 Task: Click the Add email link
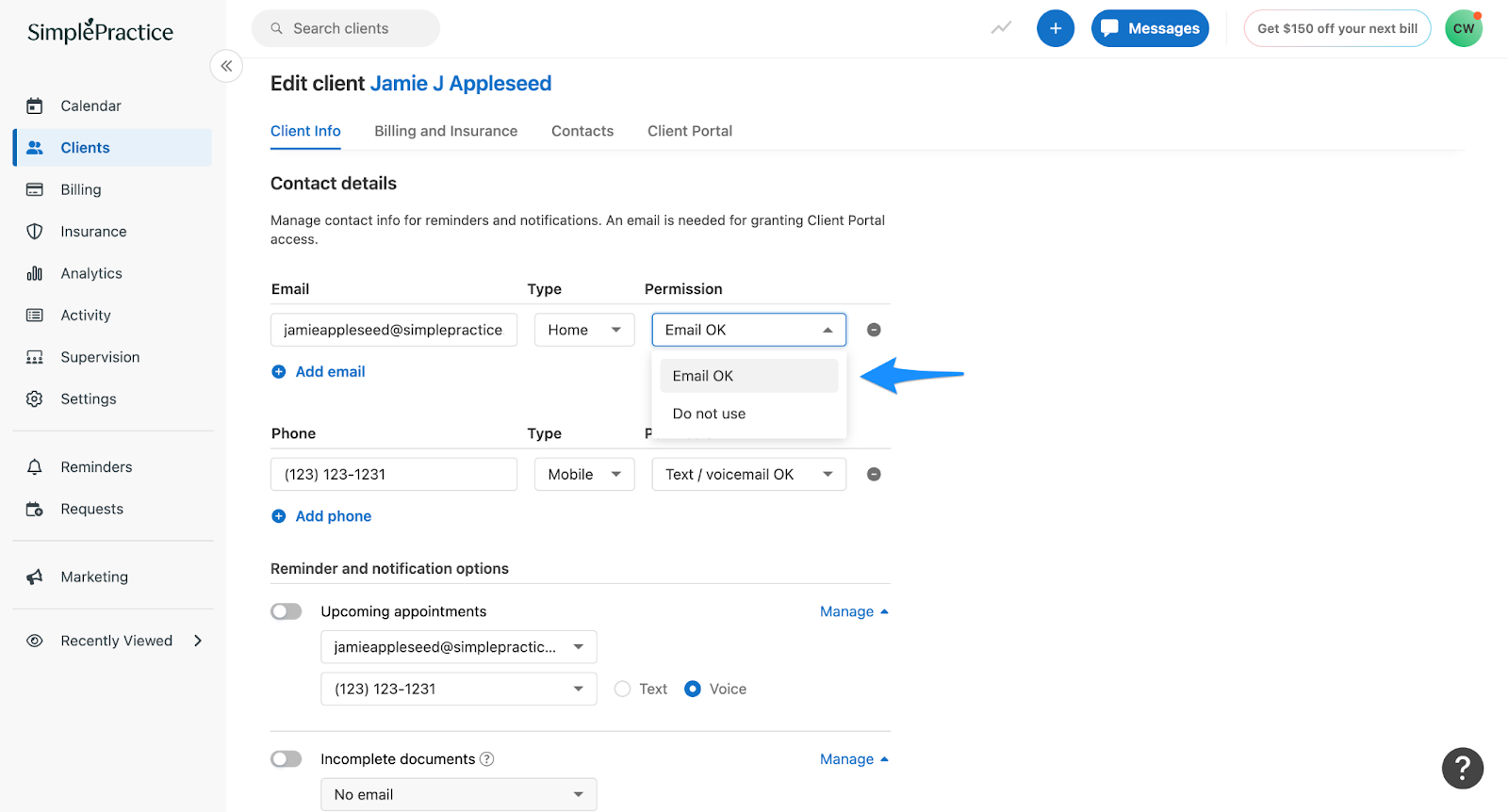(x=330, y=372)
